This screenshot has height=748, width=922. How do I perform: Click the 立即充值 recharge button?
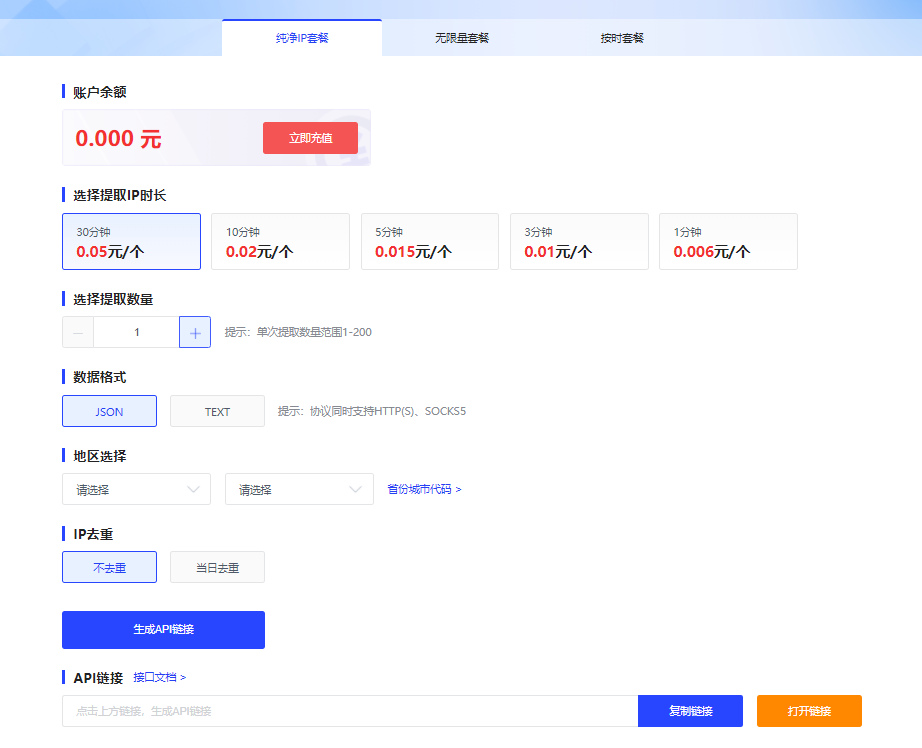(310, 138)
